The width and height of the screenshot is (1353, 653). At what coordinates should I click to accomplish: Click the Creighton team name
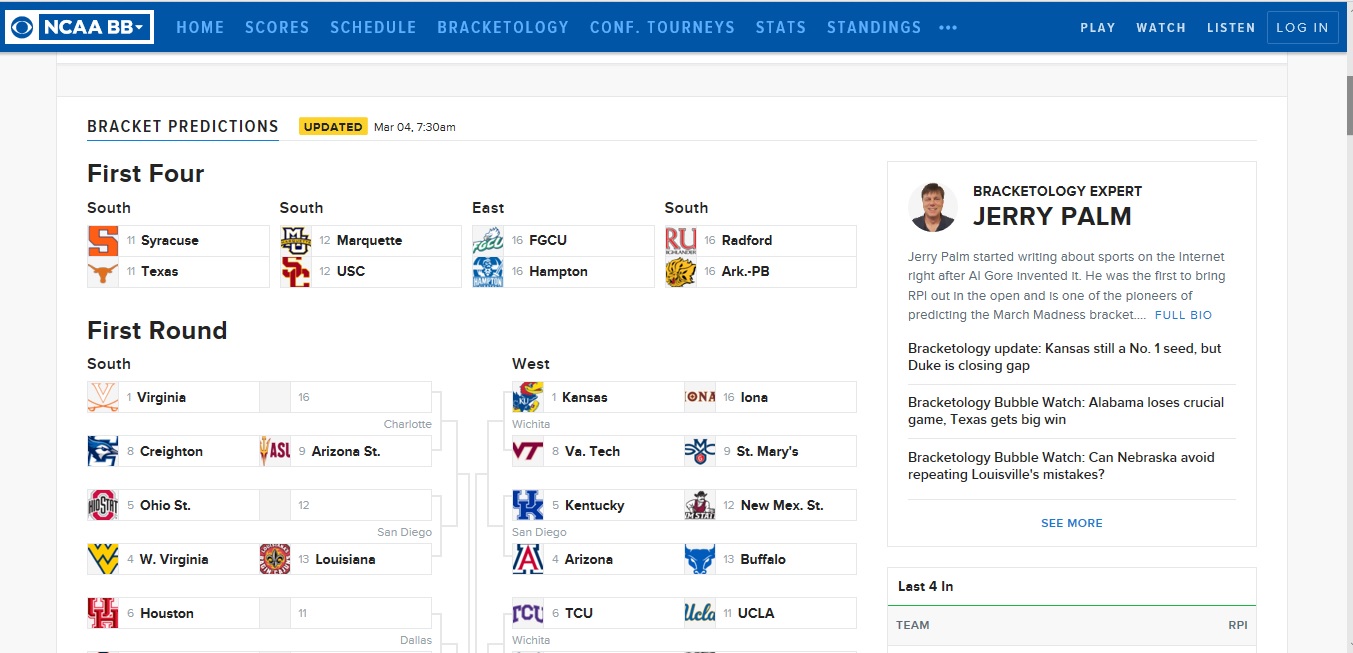(171, 451)
